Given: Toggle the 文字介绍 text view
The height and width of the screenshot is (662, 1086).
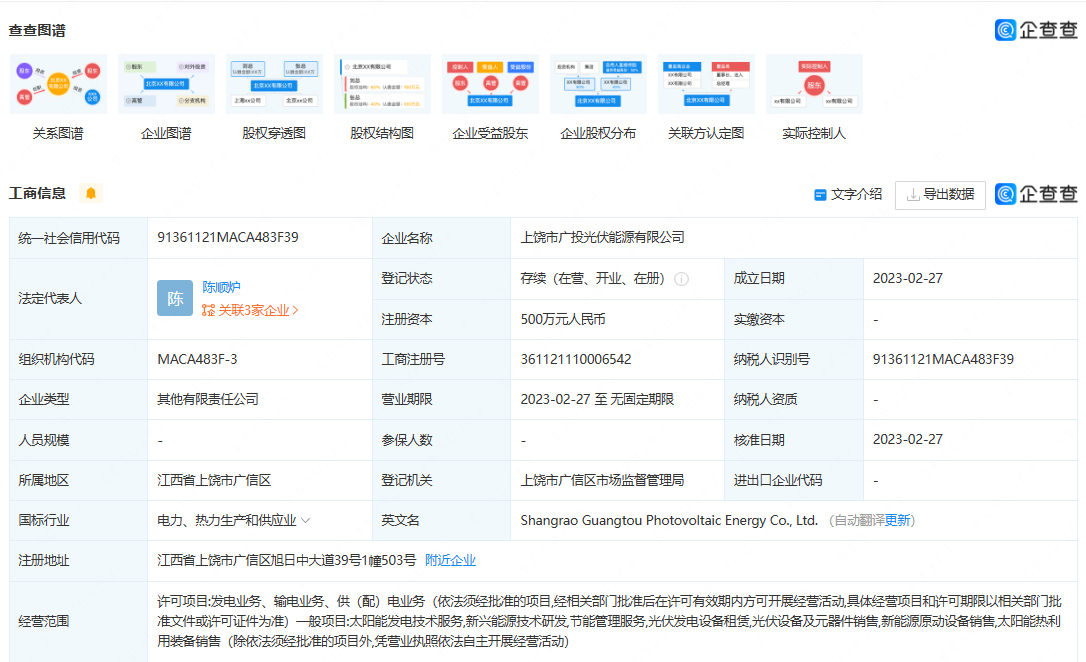Looking at the screenshot, I should 848,195.
